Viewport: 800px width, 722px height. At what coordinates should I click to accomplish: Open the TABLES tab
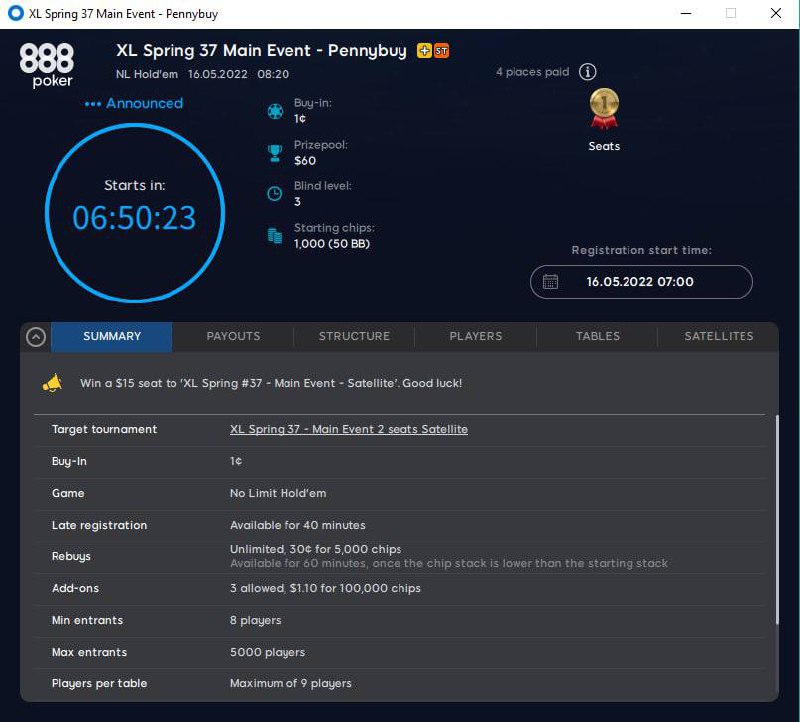(x=597, y=336)
